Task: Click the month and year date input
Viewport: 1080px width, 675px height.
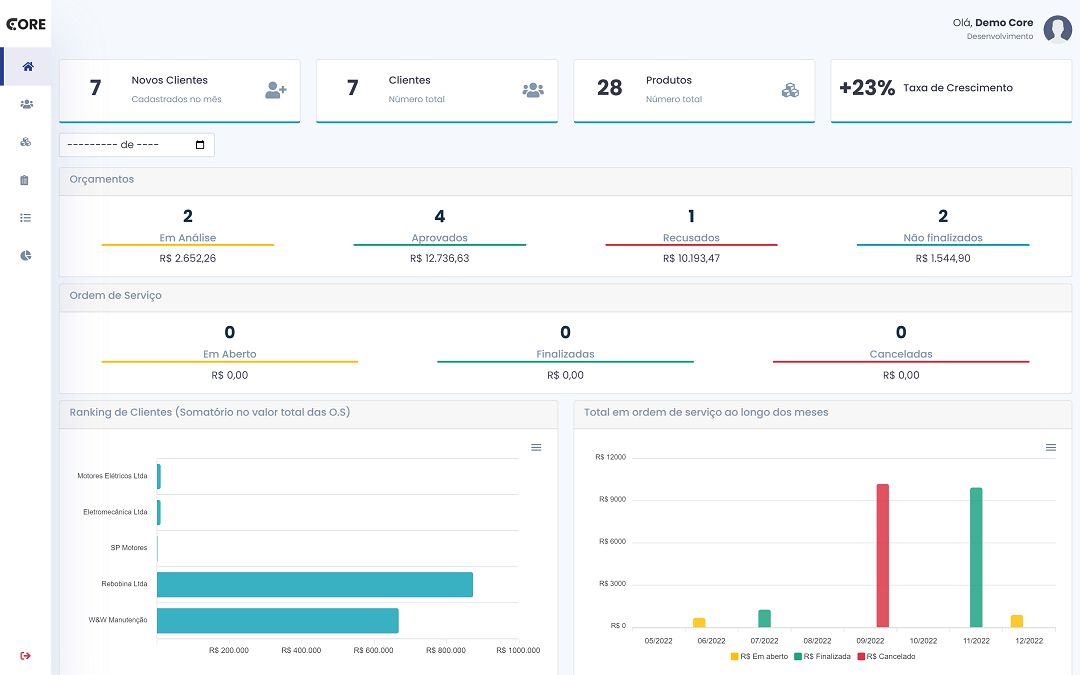Action: pyautogui.click(x=137, y=145)
